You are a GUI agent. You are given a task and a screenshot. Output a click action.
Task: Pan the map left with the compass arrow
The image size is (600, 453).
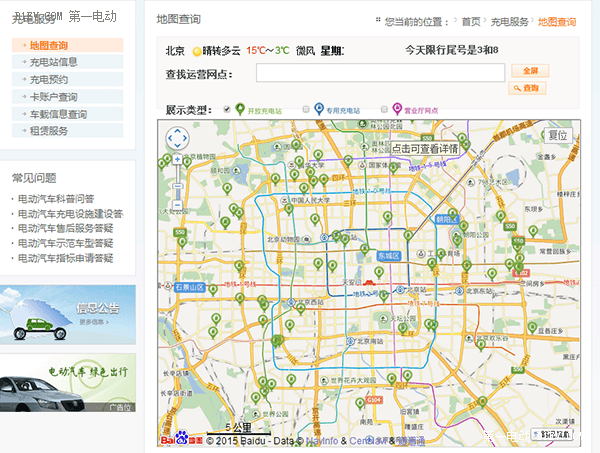click(170, 138)
